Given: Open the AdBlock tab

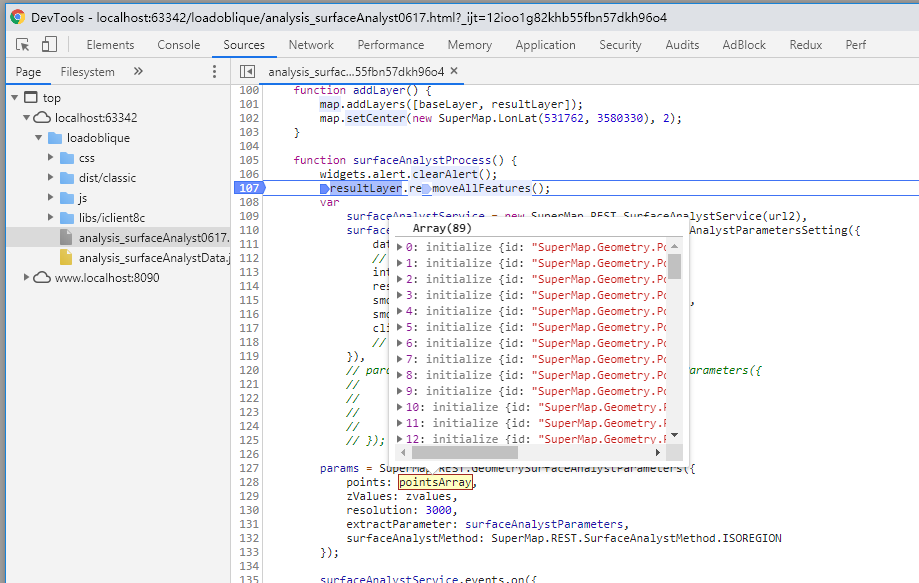Looking at the screenshot, I should click(744, 45).
